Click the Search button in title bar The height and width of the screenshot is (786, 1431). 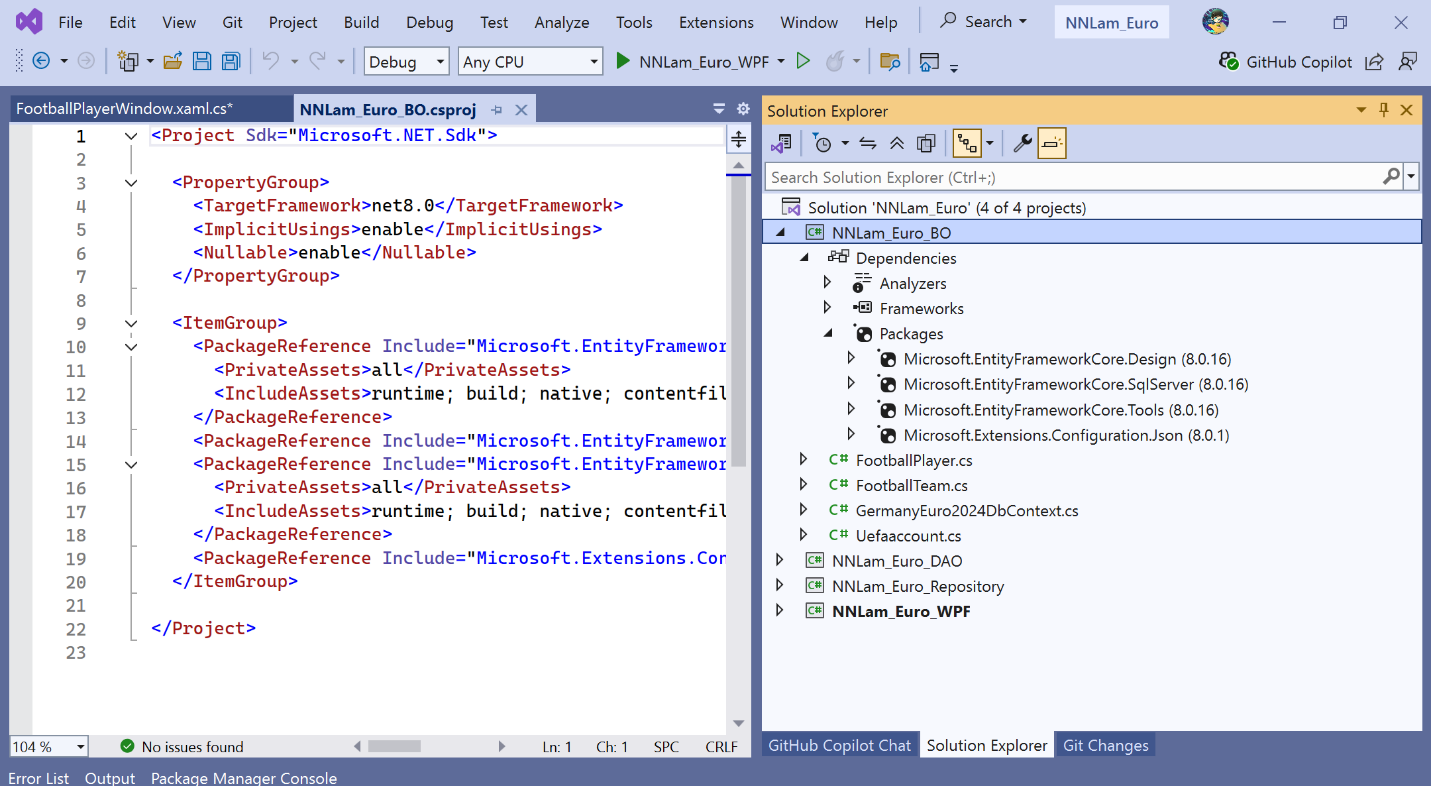984,21
